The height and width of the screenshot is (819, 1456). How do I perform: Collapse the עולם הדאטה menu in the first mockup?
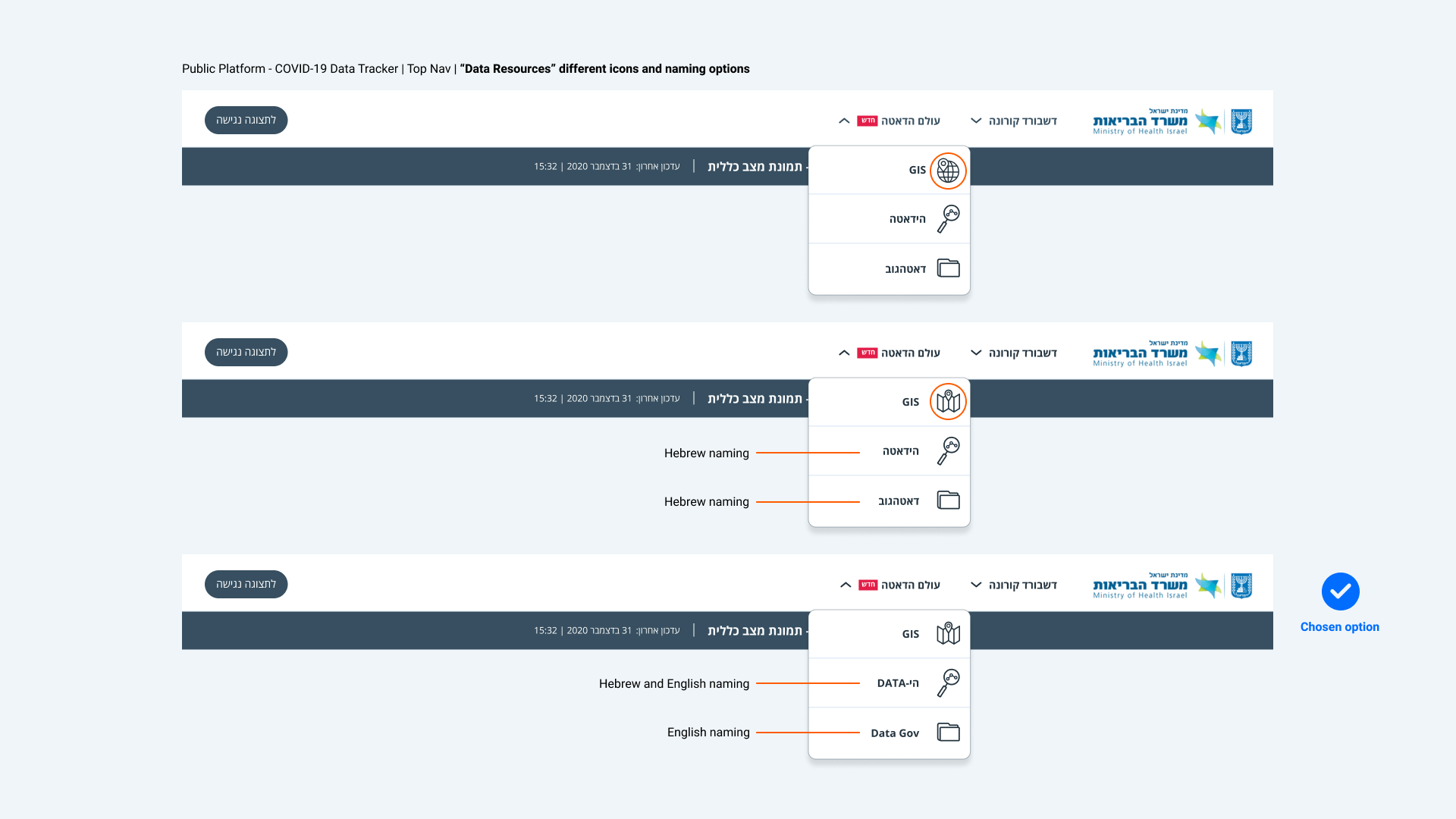[844, 121]
